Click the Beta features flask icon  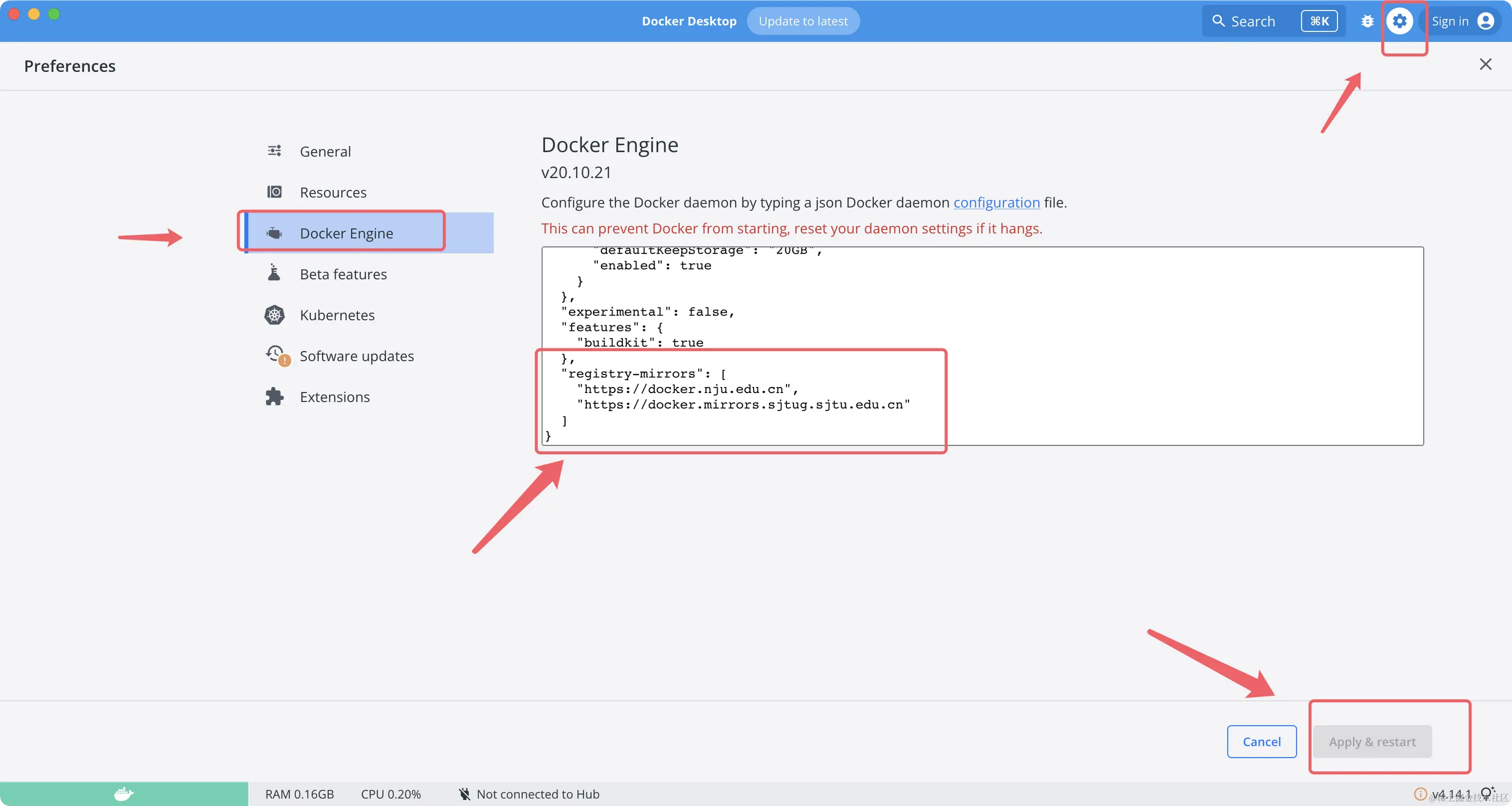point(274,273)
